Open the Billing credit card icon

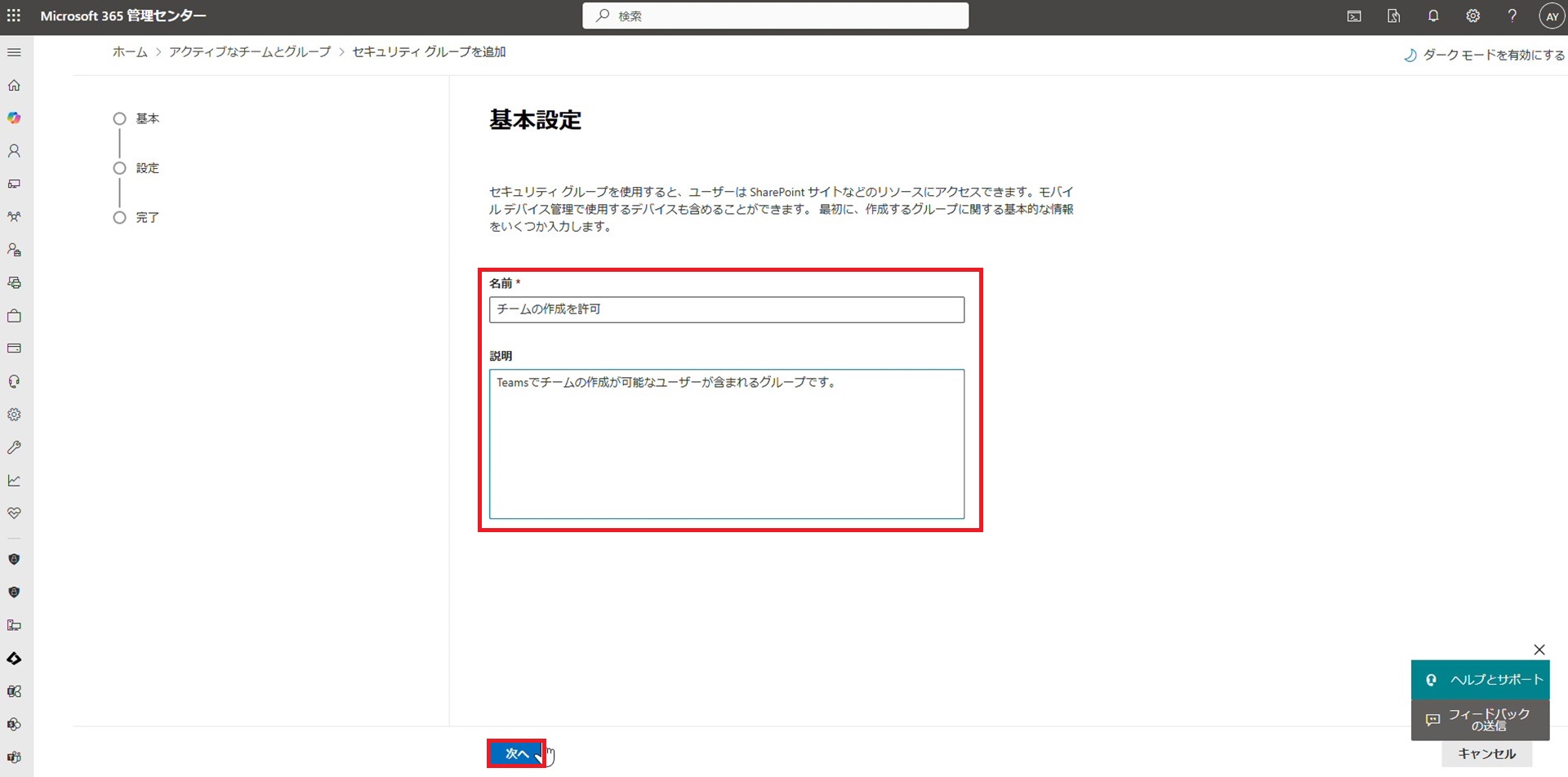click(x=14, y=349)
